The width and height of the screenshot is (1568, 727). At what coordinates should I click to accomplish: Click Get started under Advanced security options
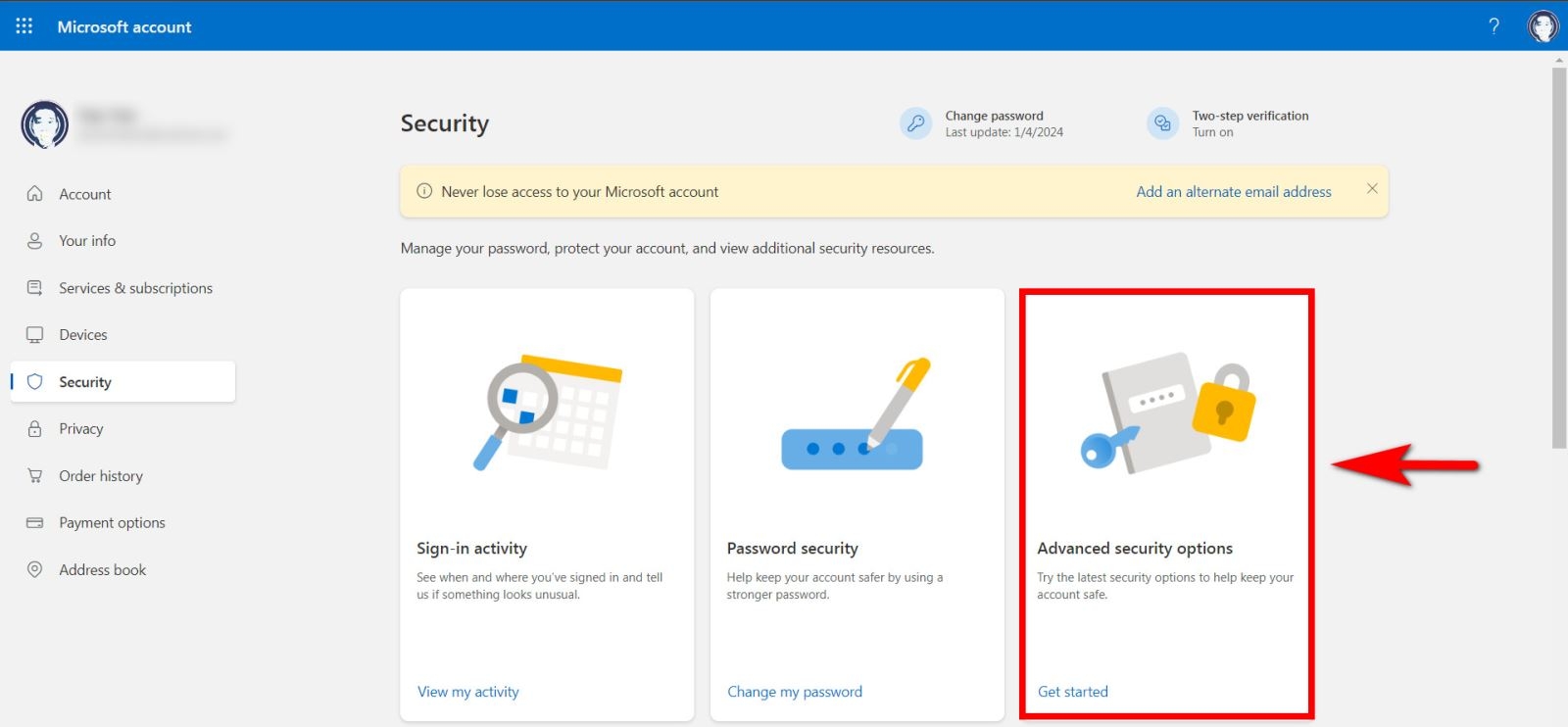[x=1073, y=692]
